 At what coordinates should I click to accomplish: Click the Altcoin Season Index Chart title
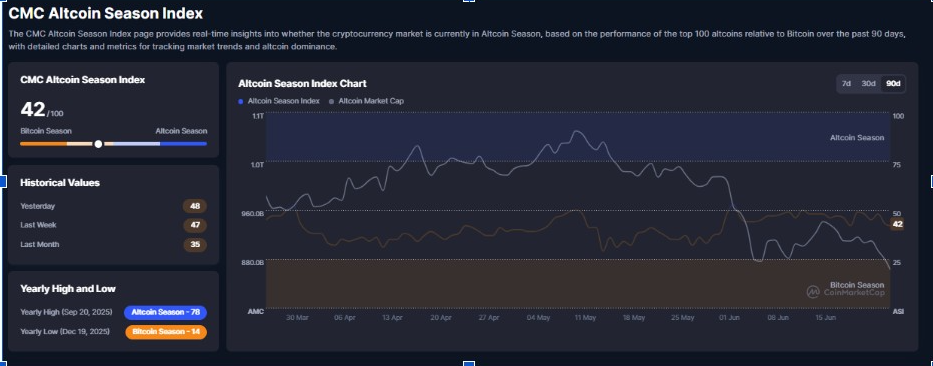coord(302,83)
